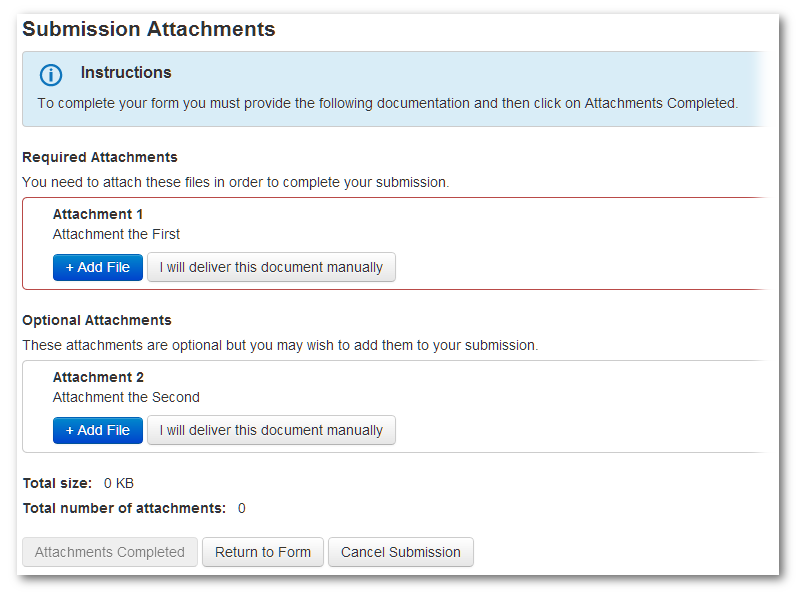Image resolution: width=806 pixels, height=601 pixels.
Task: Click the Optional Attachments heading
Action: pos(97,320)
